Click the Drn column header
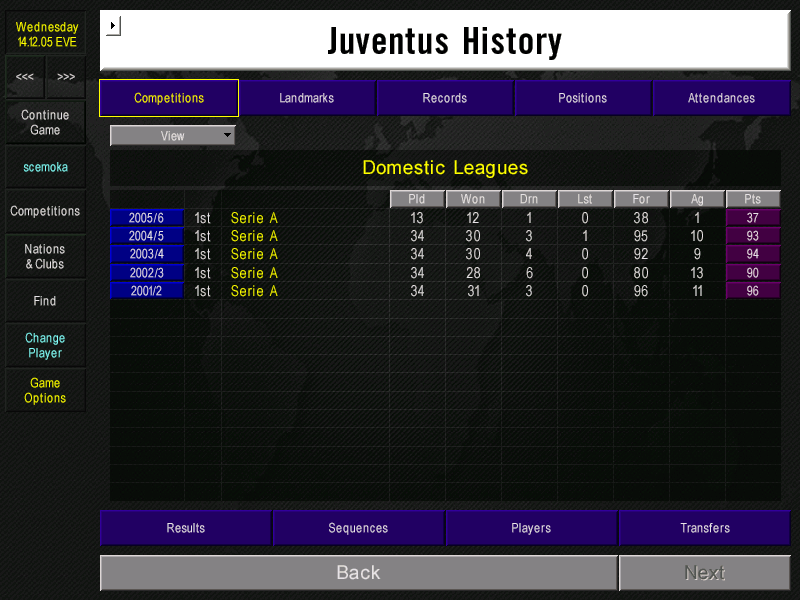 [529, 199]
